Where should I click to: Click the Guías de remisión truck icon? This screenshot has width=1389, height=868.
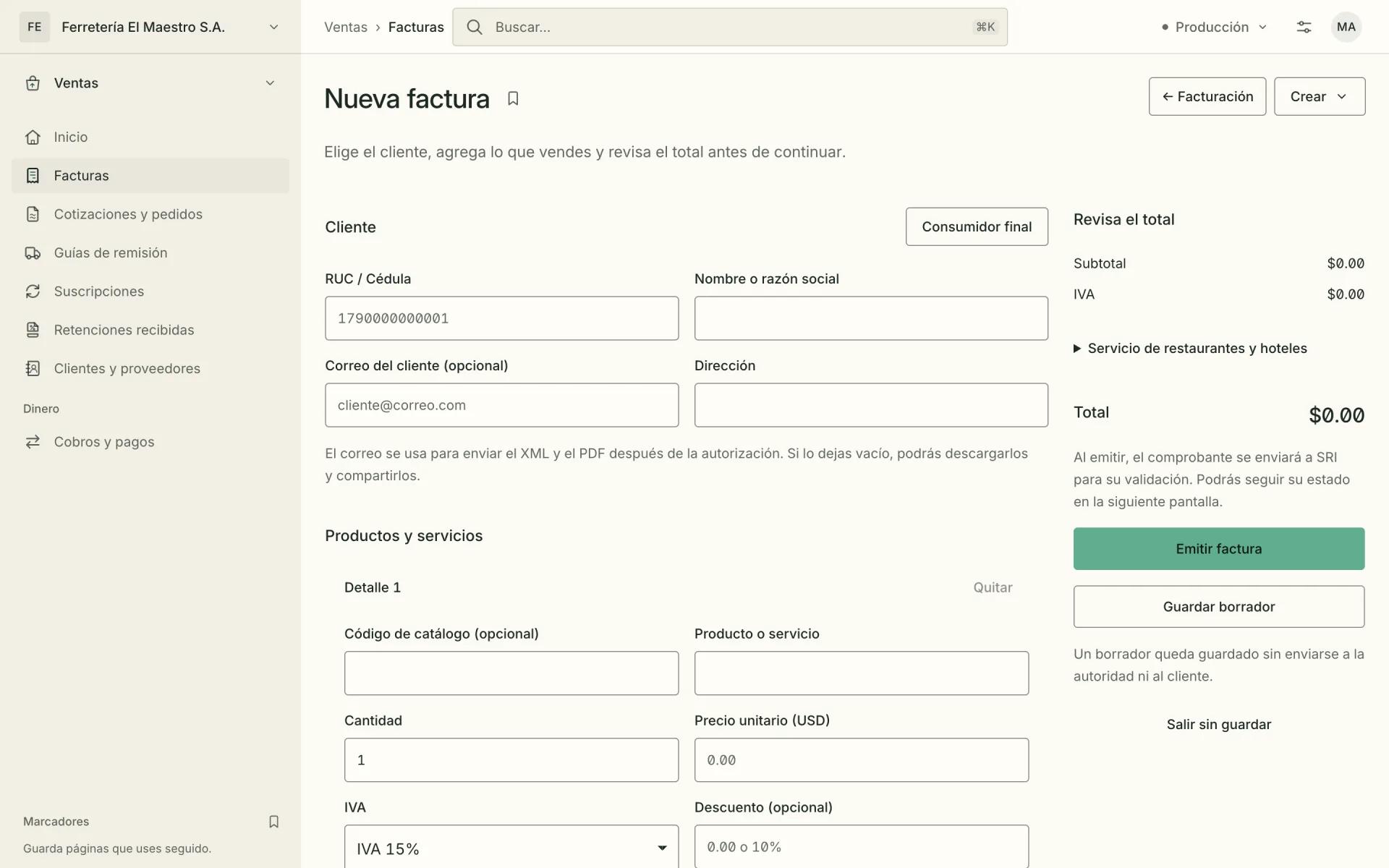(33, 253)
